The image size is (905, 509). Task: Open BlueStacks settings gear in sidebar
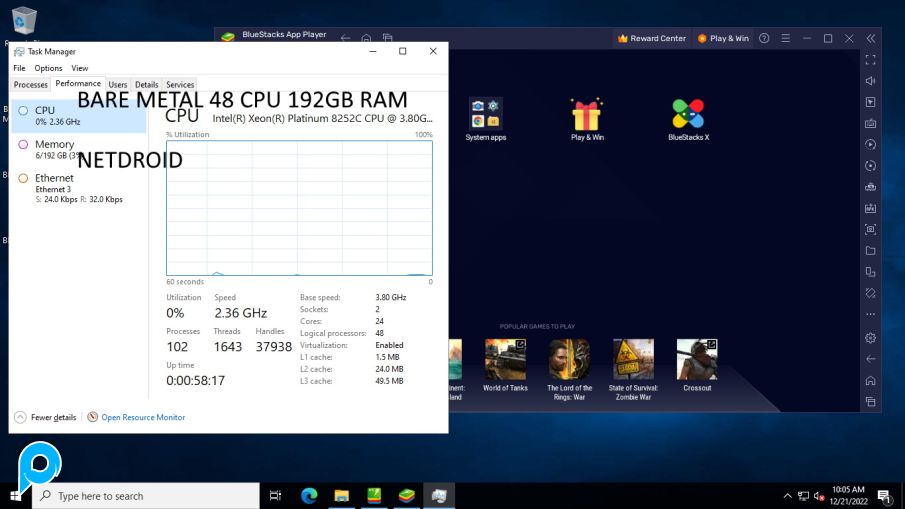(x=870, y=338)
